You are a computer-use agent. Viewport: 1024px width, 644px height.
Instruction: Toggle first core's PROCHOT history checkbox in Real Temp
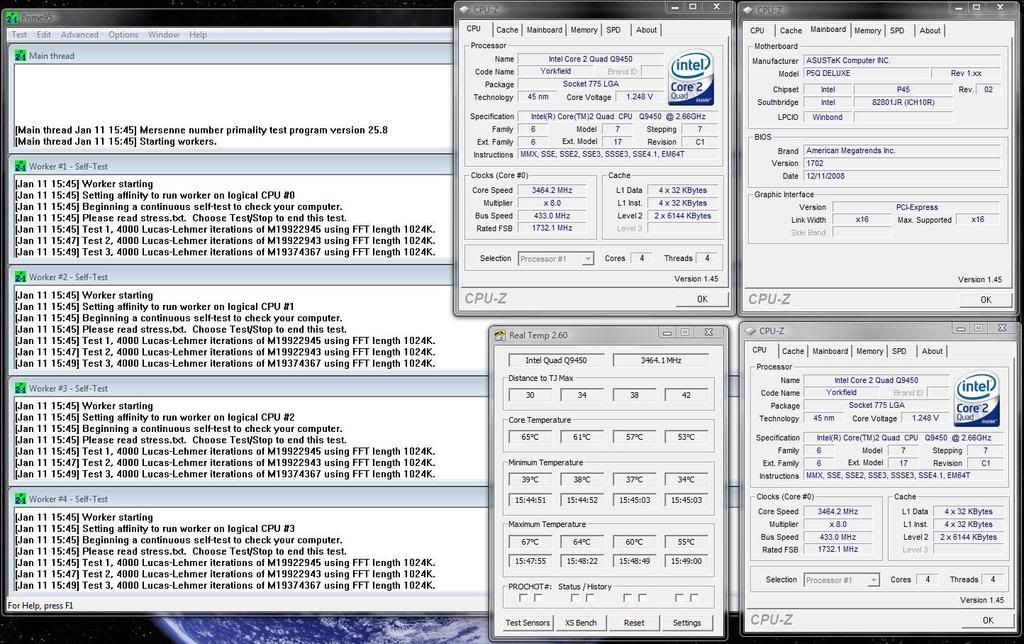538,598
